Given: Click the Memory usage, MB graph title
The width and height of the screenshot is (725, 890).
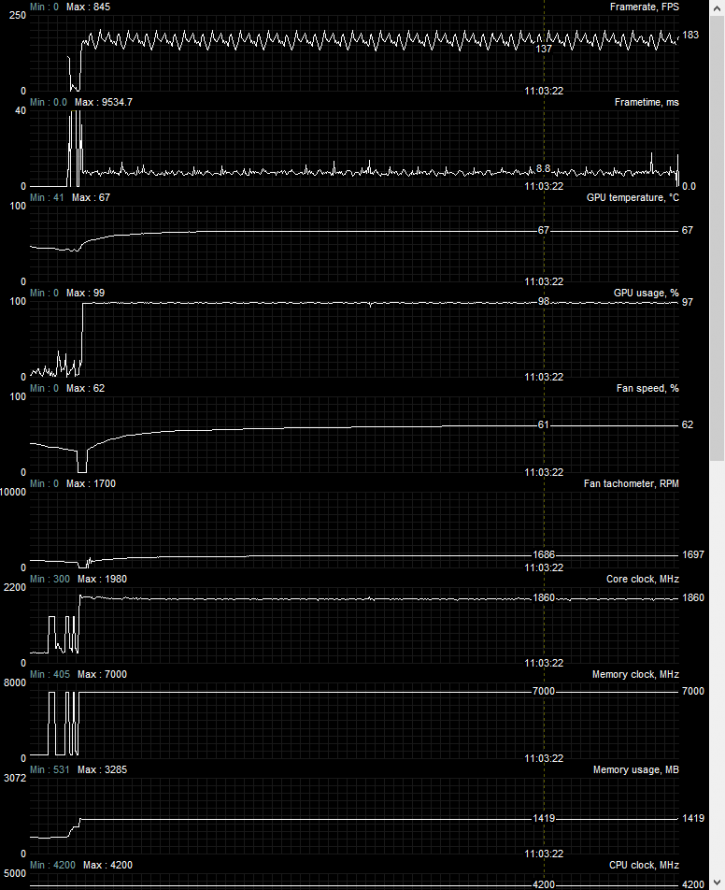Looking at the screenshot, I should click(x=636, y=770).
